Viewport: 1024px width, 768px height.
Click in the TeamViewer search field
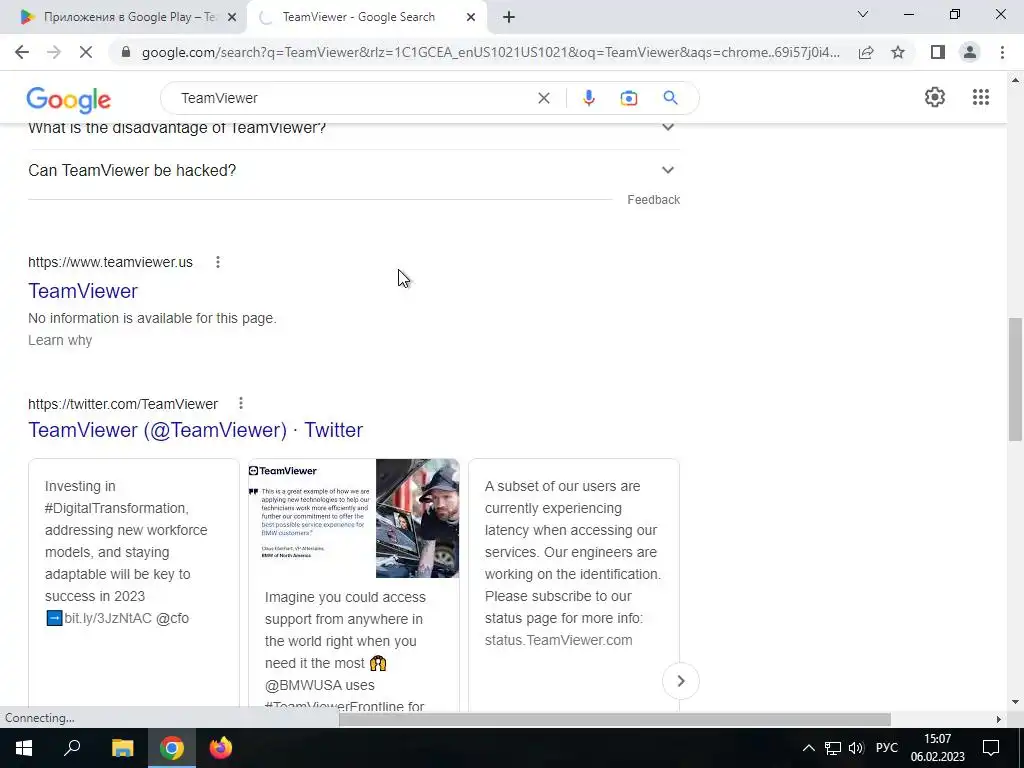coord(353,98)
